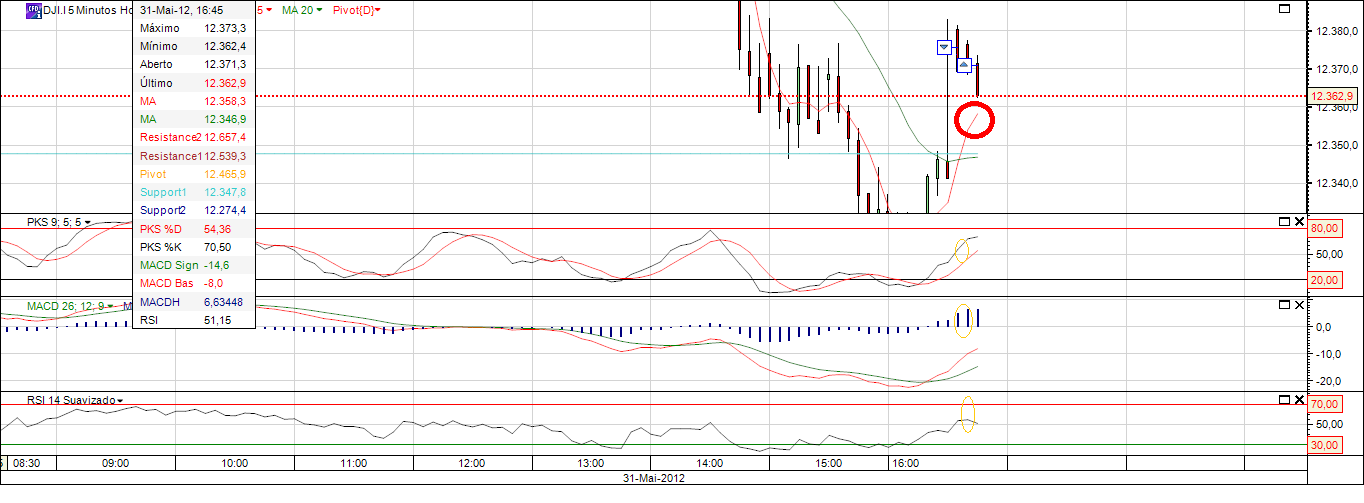Click the PKS %D 54,36 row
The image size is (1364, 503).
pos(193,229)
